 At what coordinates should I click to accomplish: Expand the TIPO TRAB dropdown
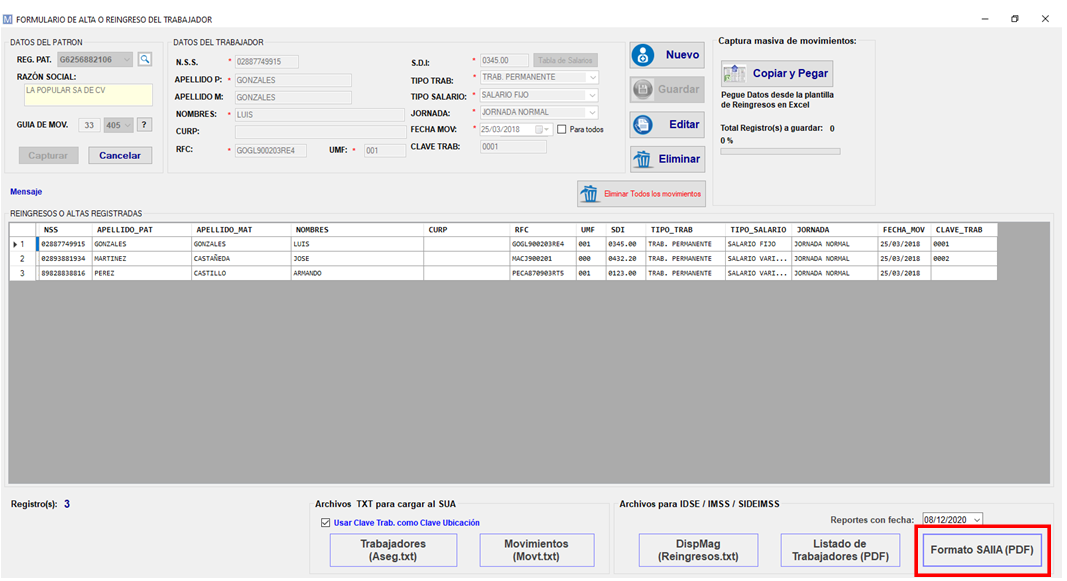coord(592,78)
